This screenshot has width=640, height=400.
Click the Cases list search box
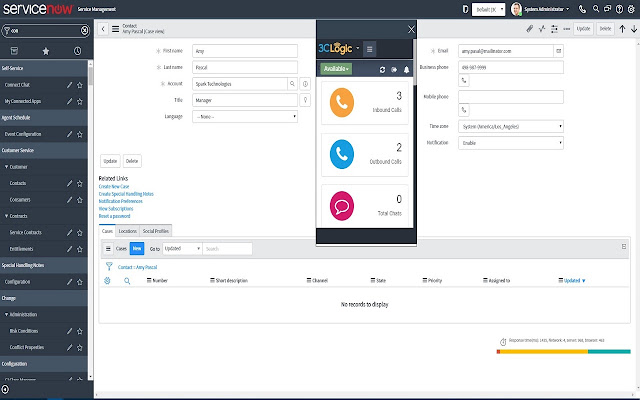click(227, 249)
